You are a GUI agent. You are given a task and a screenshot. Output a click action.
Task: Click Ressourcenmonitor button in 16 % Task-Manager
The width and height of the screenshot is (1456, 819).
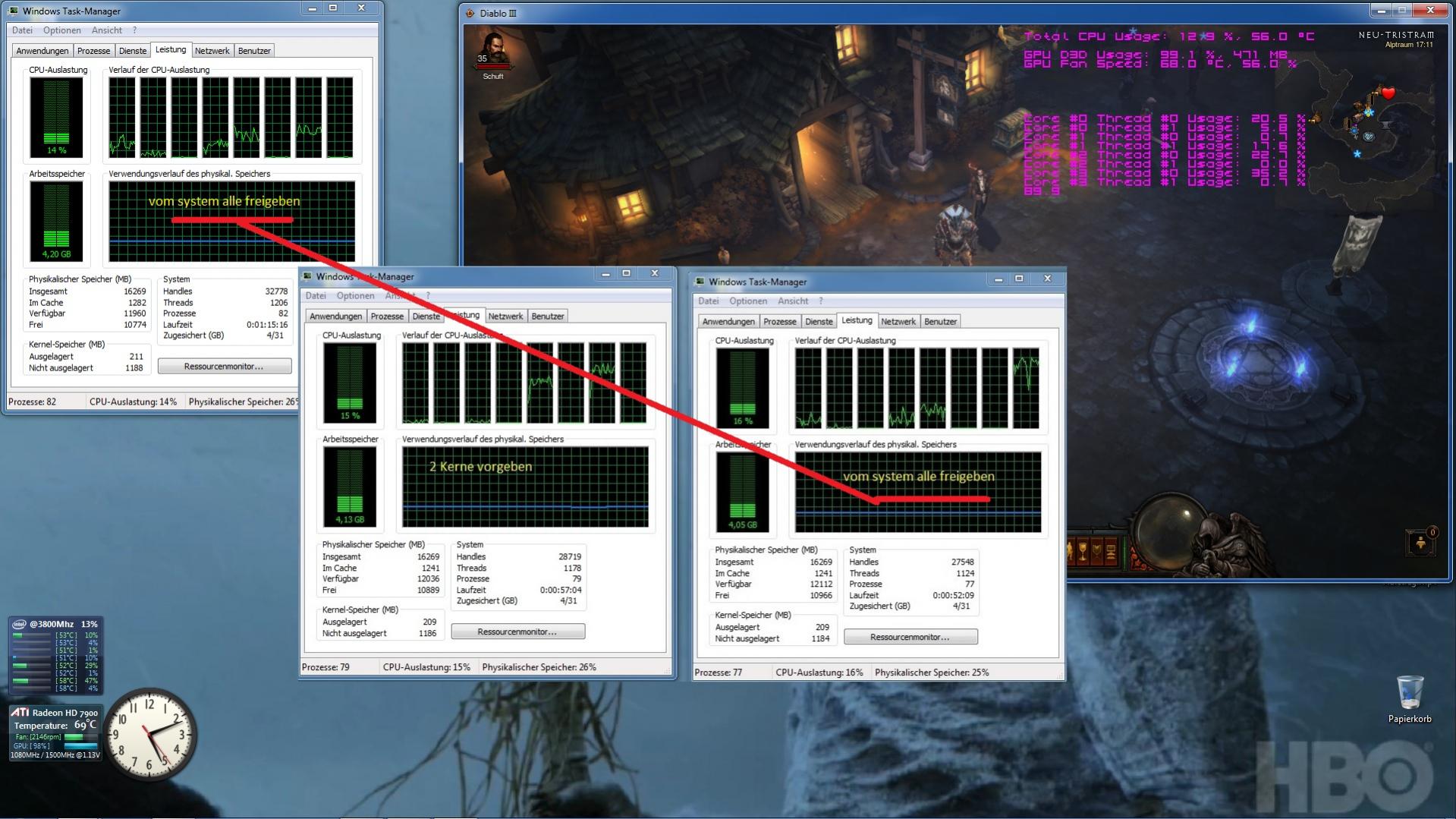[910, 637]
